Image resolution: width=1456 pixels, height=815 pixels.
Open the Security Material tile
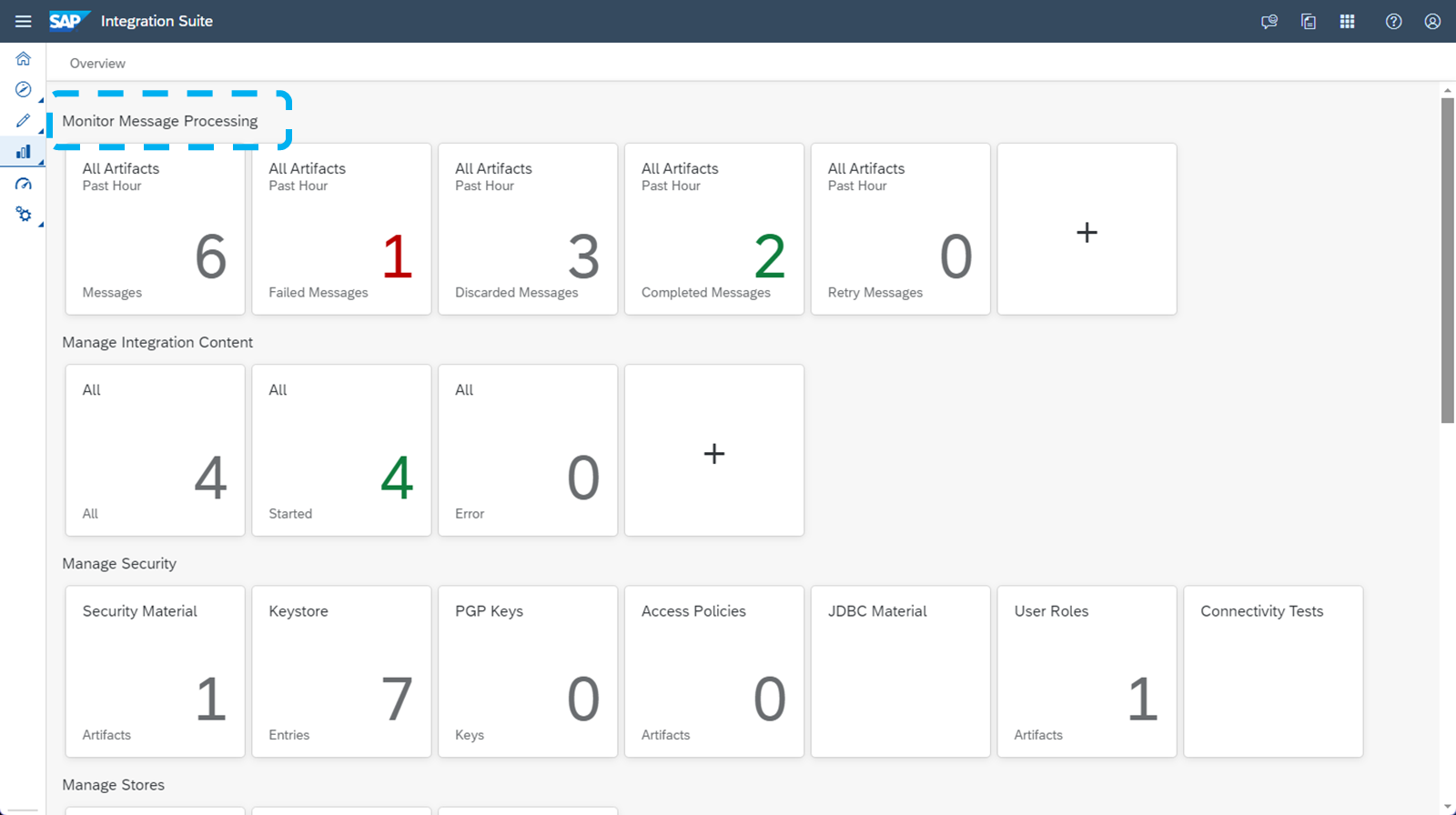(156, 671)
